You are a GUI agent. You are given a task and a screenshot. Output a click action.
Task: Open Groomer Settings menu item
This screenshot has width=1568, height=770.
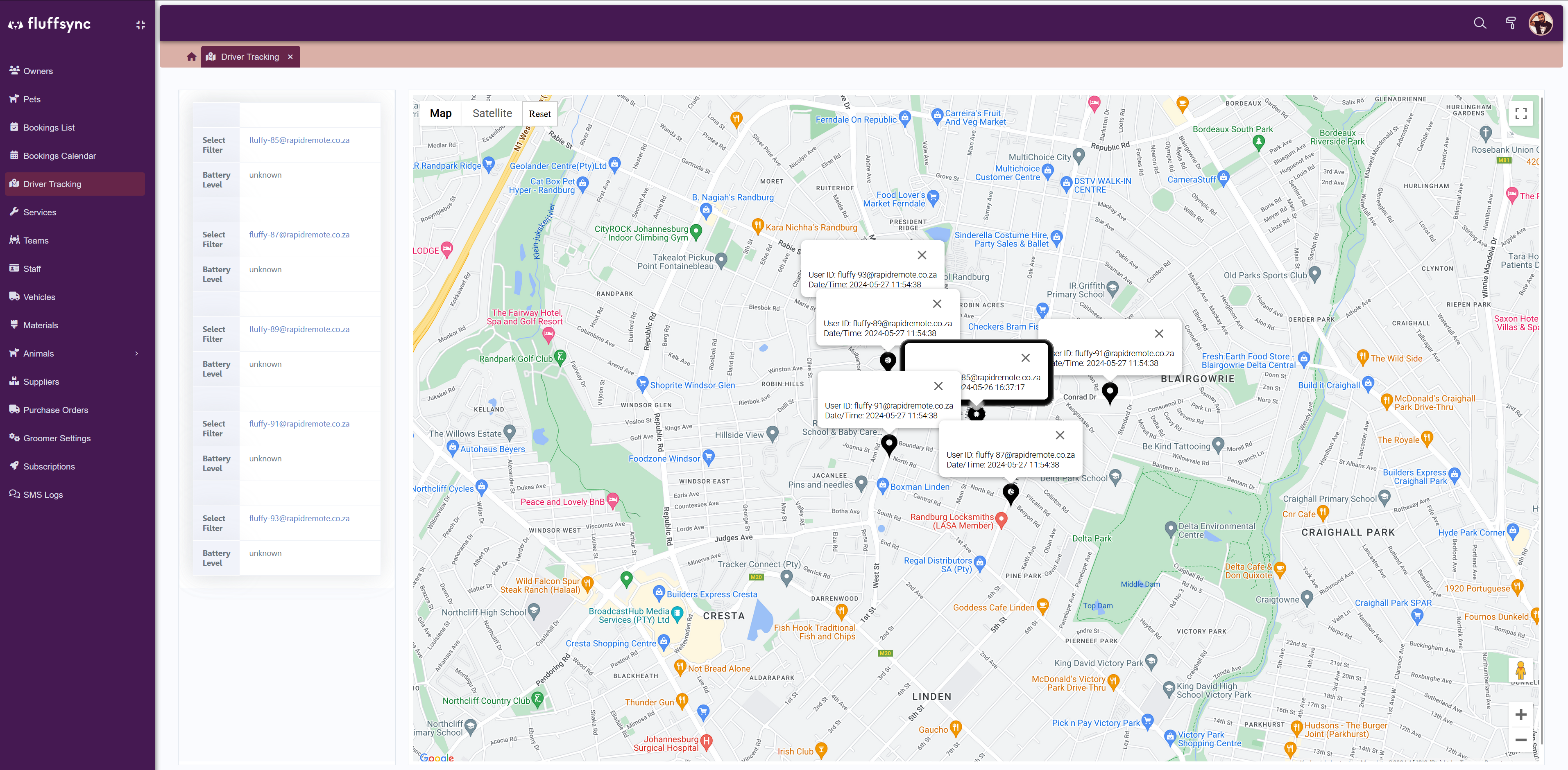tap(57, 438)
